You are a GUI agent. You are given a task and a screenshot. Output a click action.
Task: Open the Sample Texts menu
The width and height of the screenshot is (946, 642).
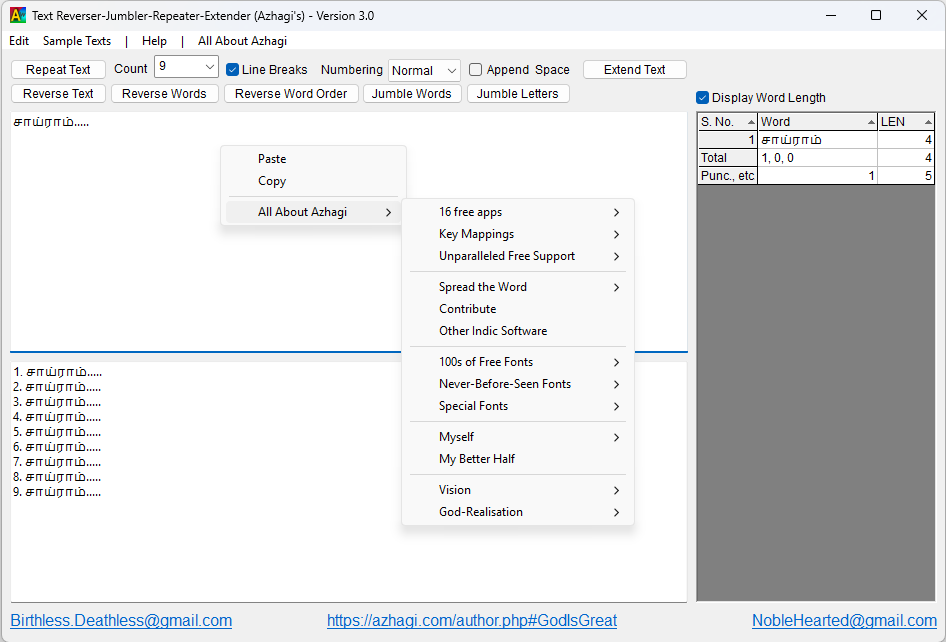click(x=77, y=41)
